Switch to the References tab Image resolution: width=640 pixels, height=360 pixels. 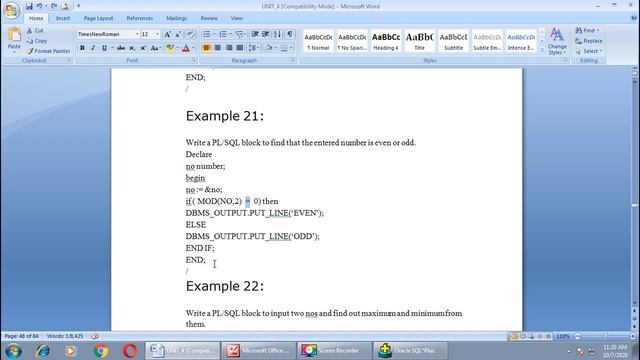(x=140, y=18)
